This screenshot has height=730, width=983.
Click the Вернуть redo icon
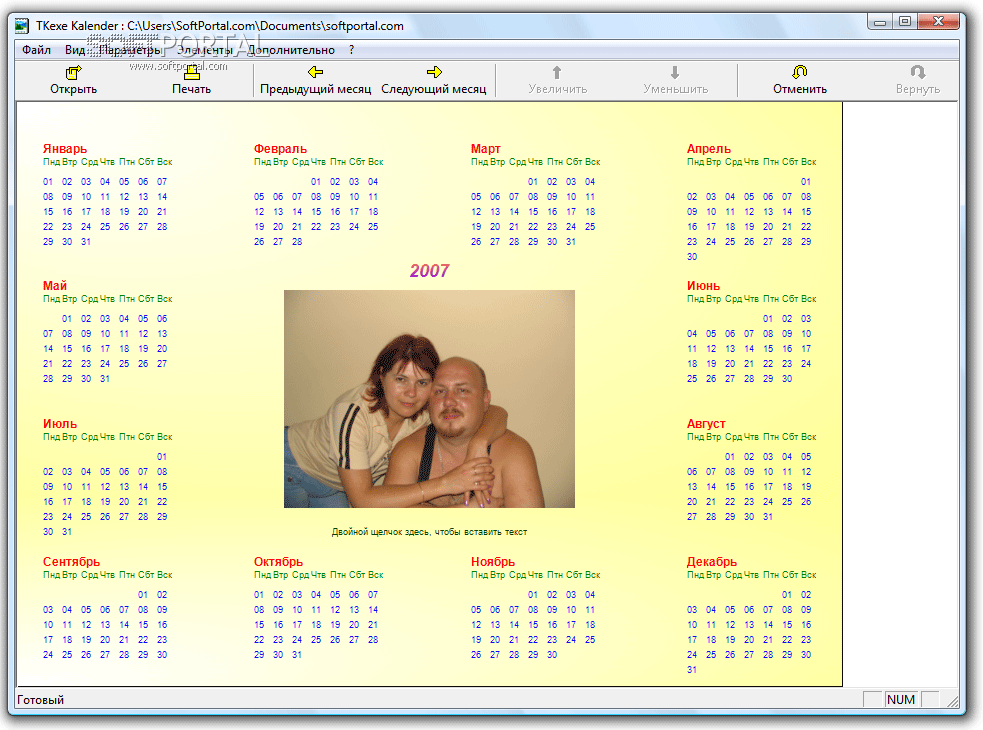(917, 72)
